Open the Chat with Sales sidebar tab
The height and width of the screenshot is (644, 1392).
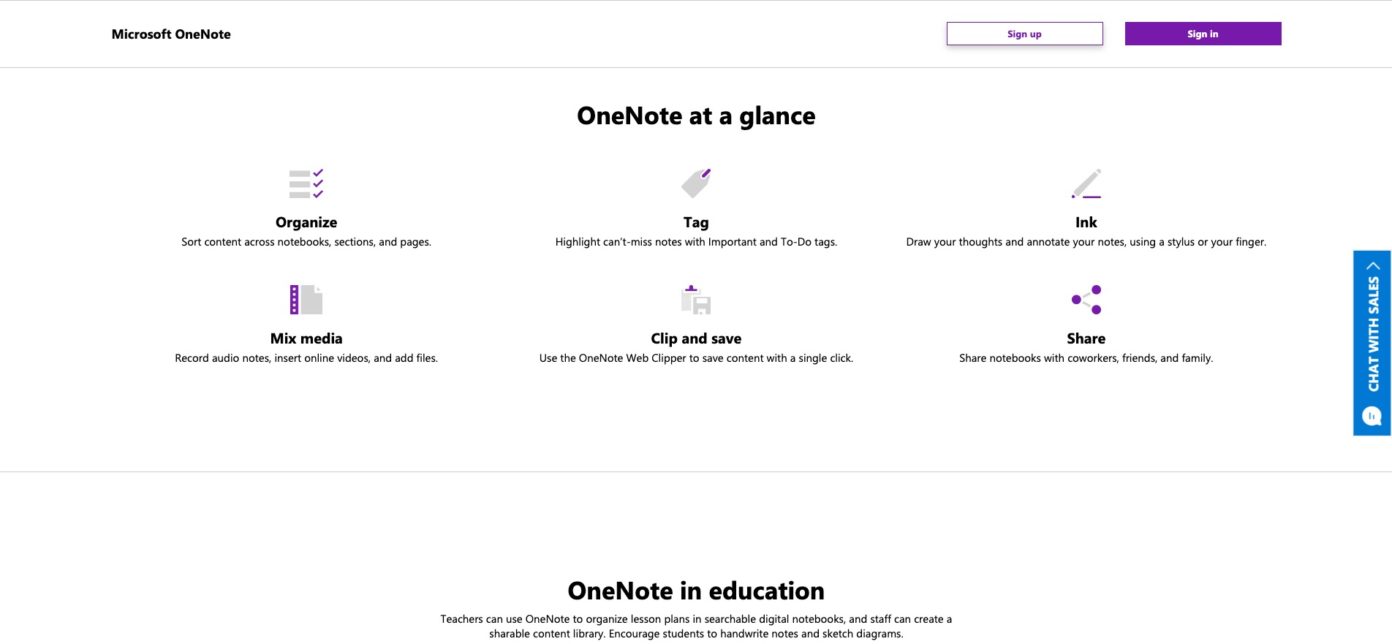(x=1370, y=340)
